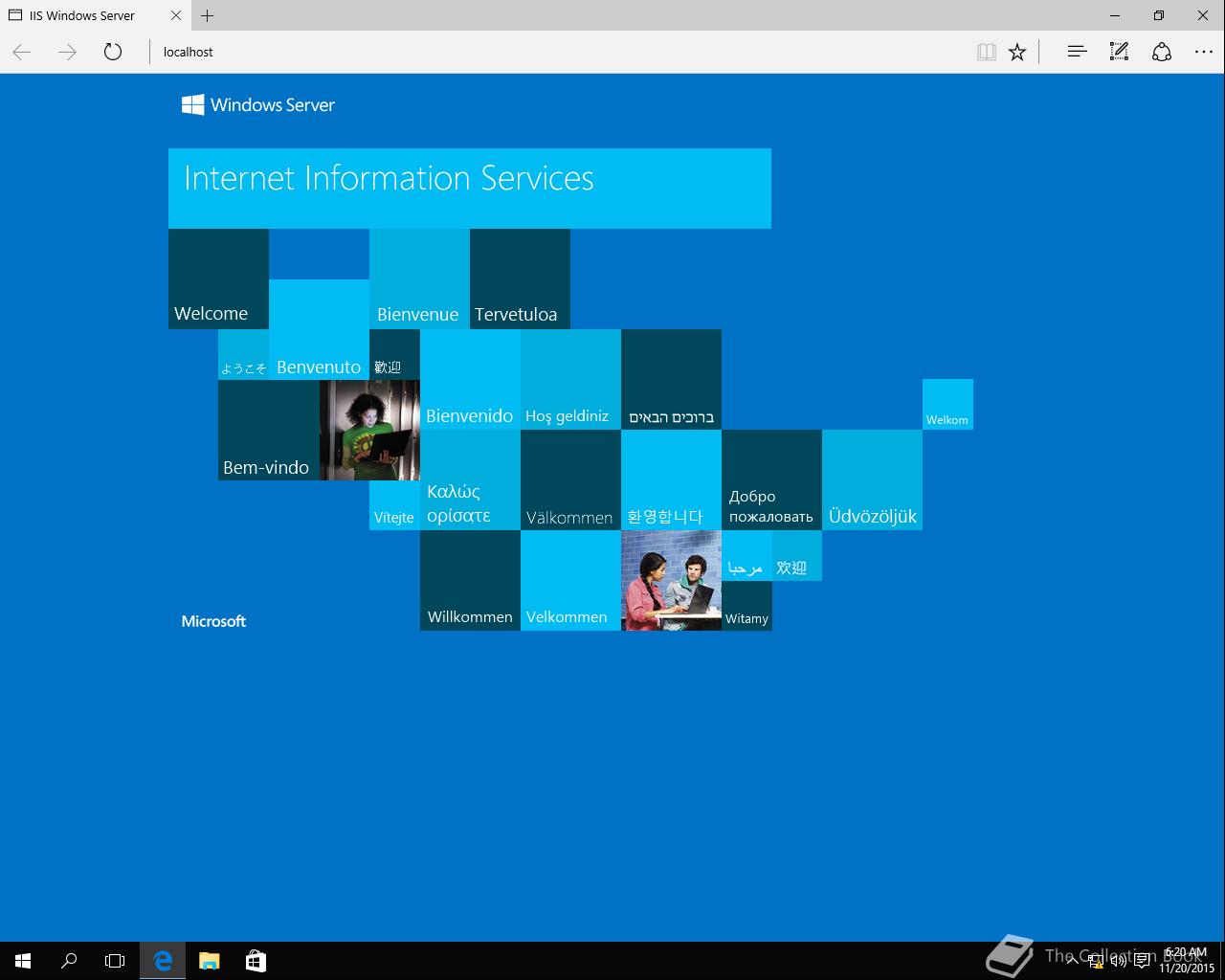
Task: Click the Velkommen tile
Action: [x=570, y=580]
